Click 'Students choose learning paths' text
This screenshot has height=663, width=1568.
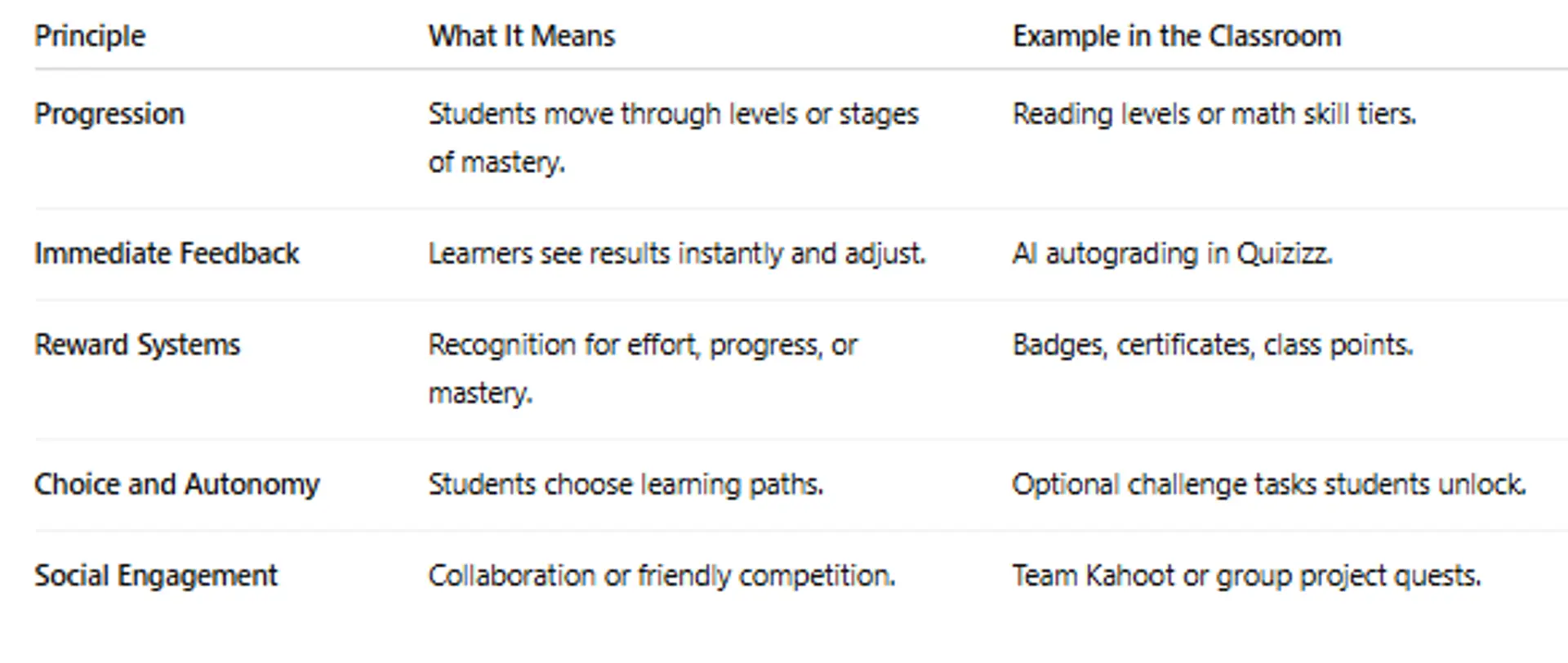tap(626, 484)
